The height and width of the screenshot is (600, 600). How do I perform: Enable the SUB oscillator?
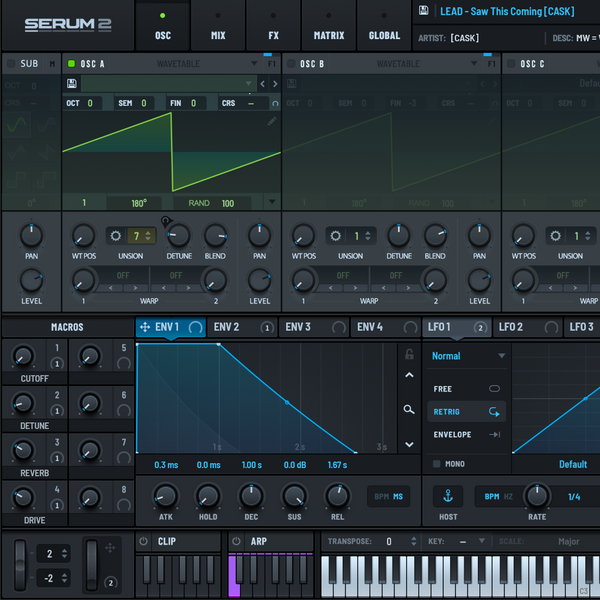(x=11, y=64)
